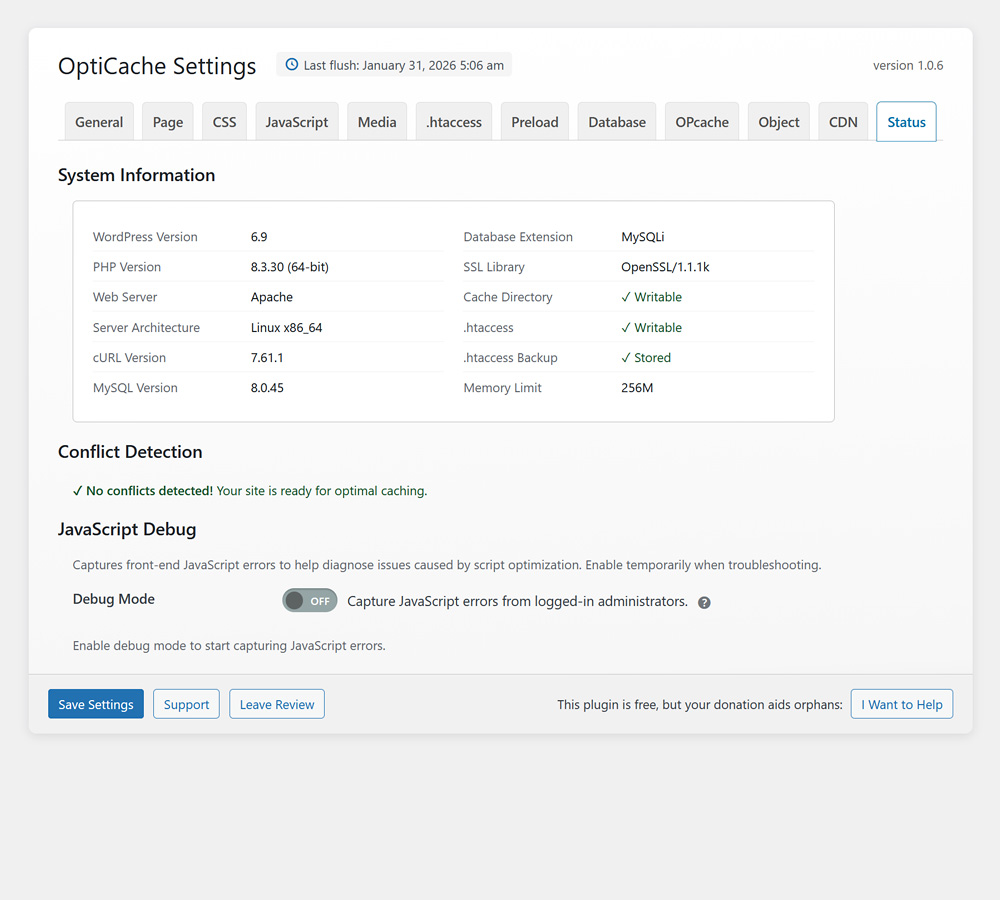Image resolution: width=1000 pixels, height=900 pixels.
Task: Open the General tab
Action: (x=99, y=122)
